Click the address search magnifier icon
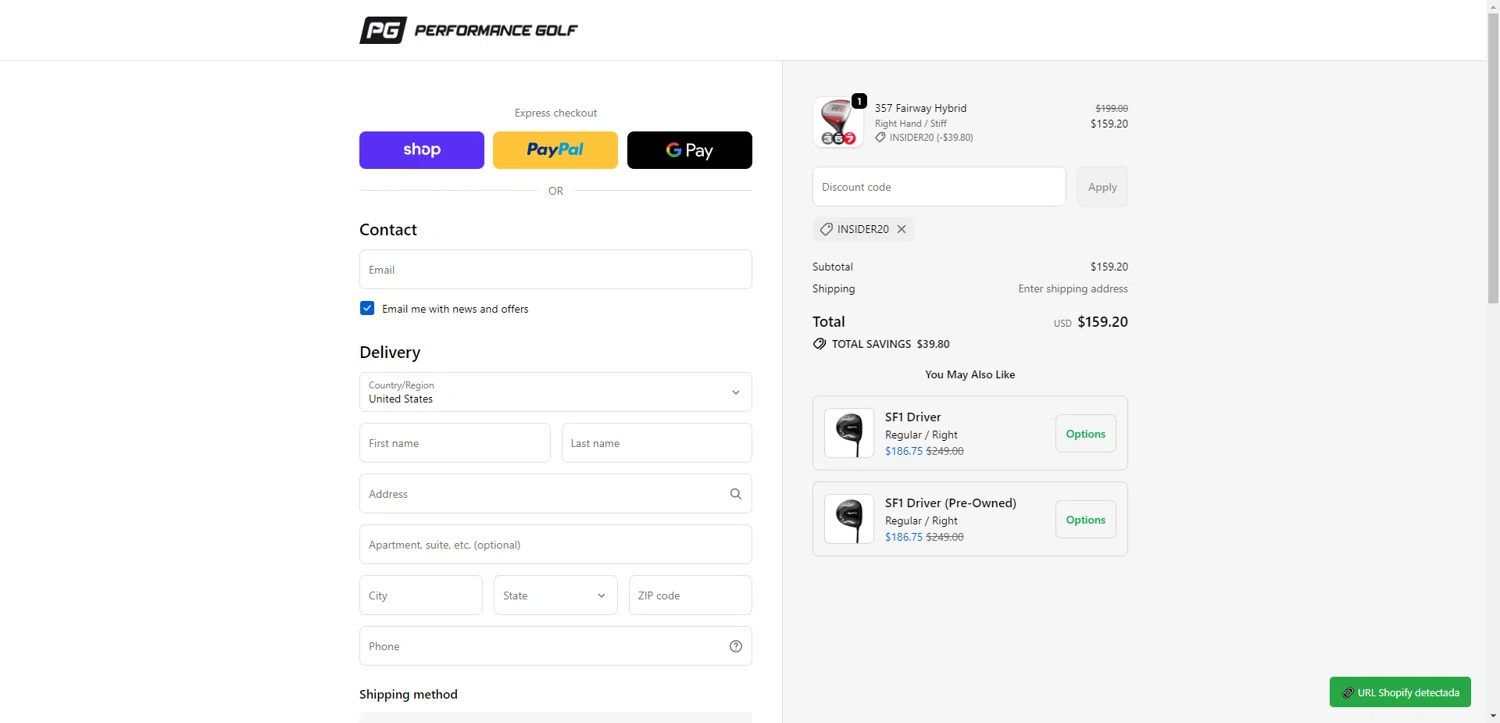The image size is (1500, 723). [x=735, y=494]
